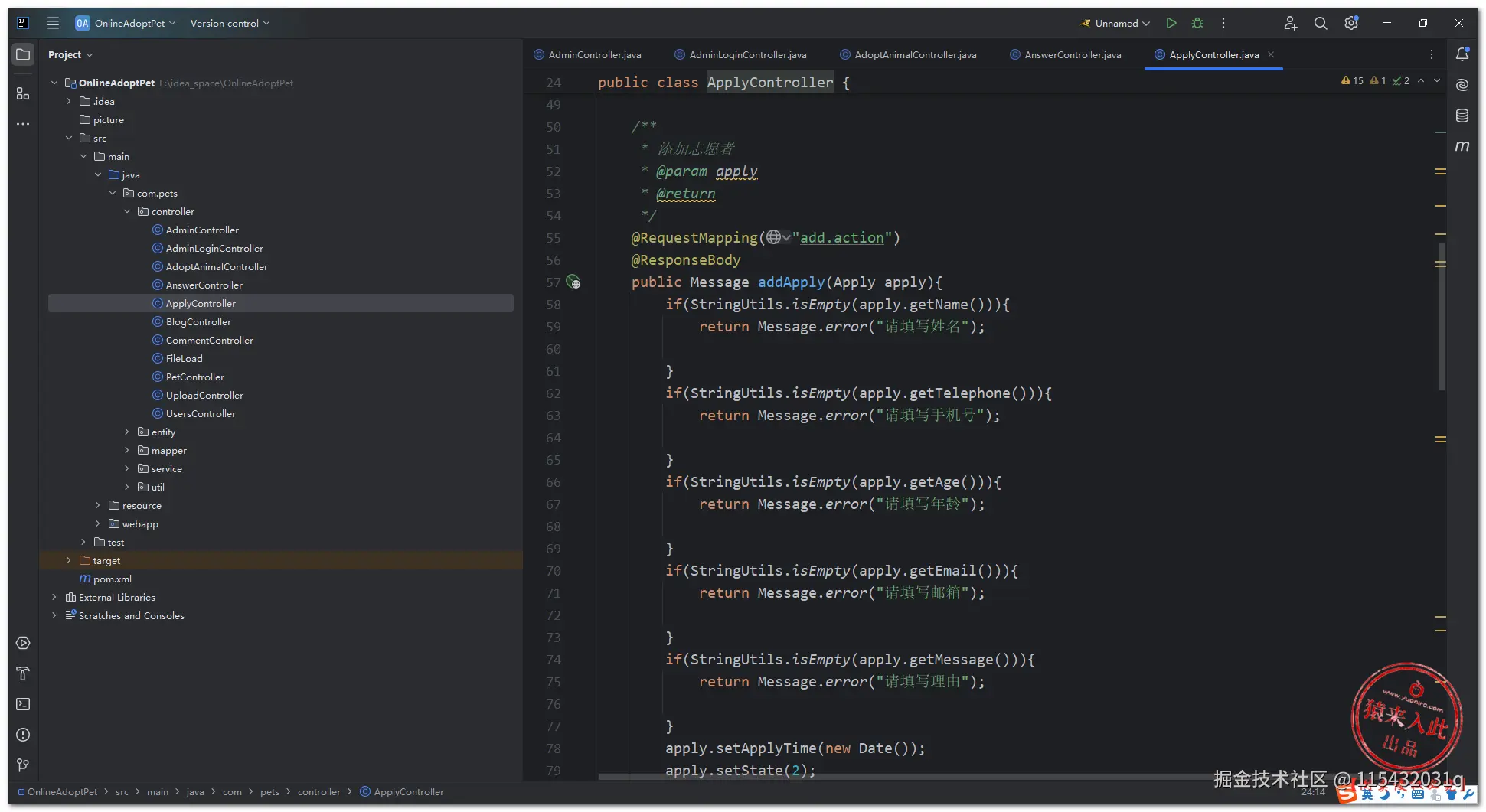Select UploadController in project tree
Viewport: 1486px width, 812px height.
pos(204,395)
